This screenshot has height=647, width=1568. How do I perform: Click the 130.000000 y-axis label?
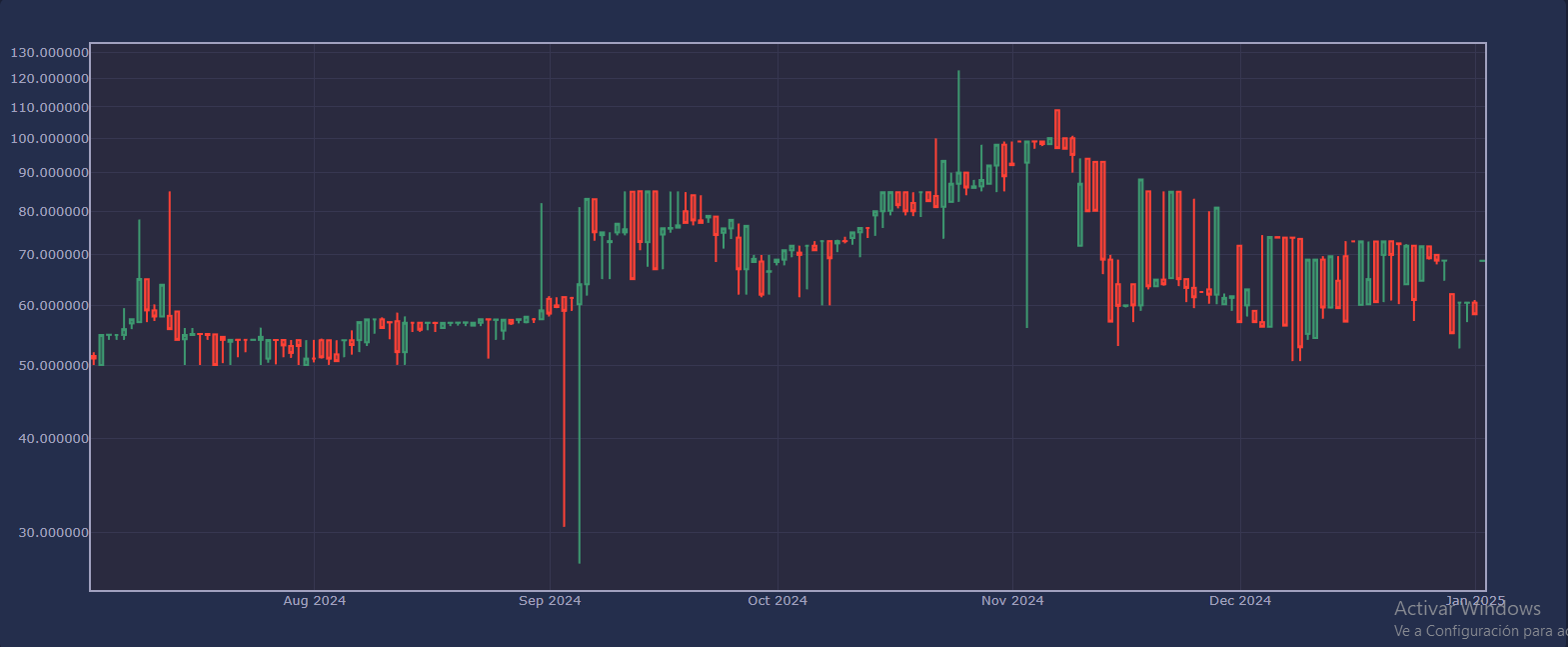[x=50, y=52]
